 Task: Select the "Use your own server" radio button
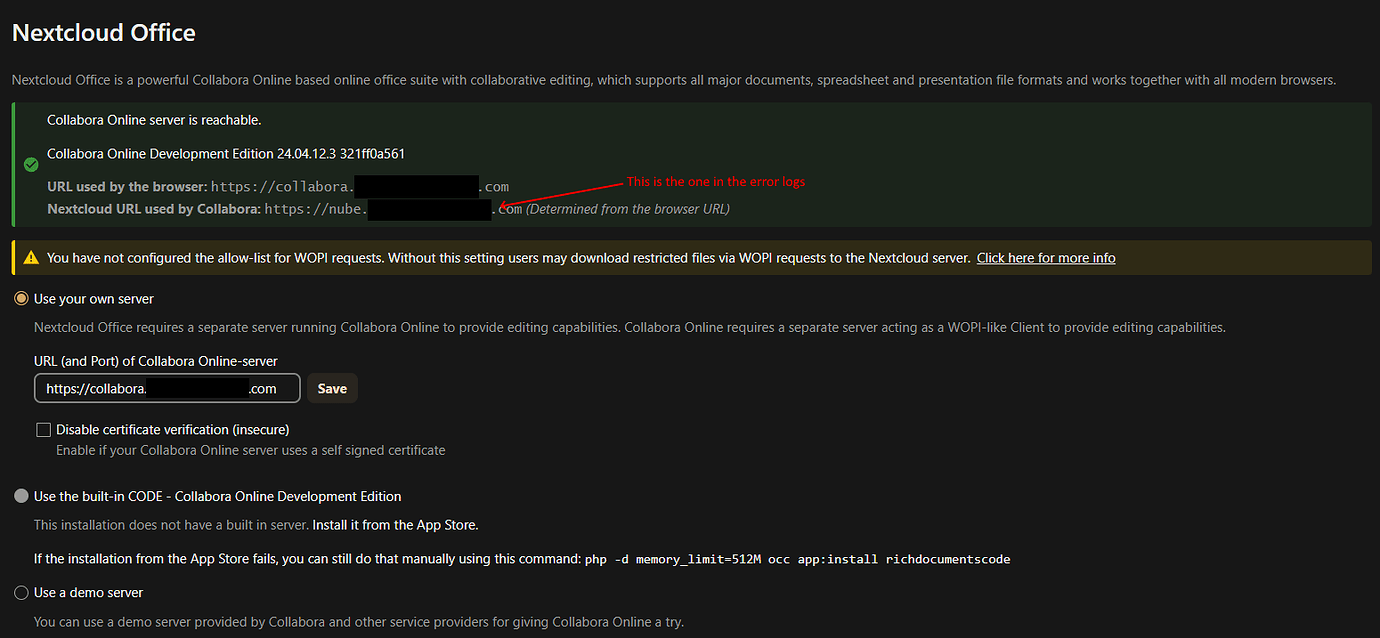point(21,298)
